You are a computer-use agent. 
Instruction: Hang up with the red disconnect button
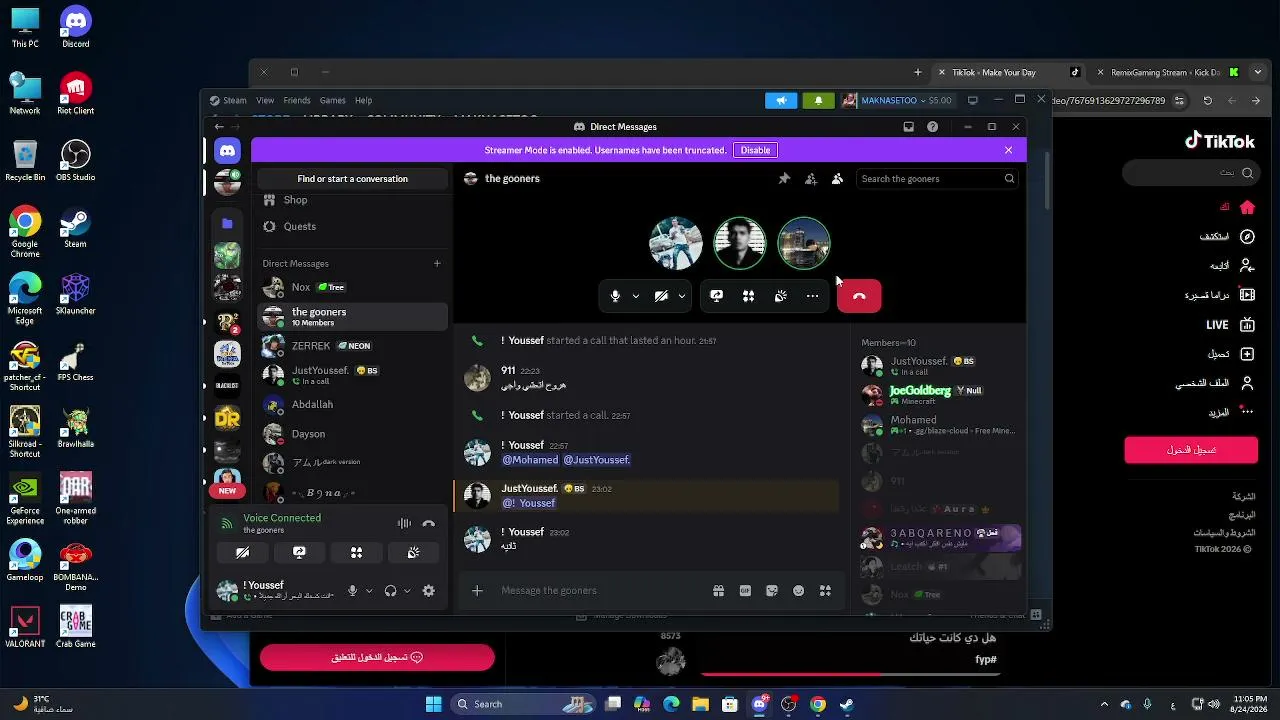point(859,296)
